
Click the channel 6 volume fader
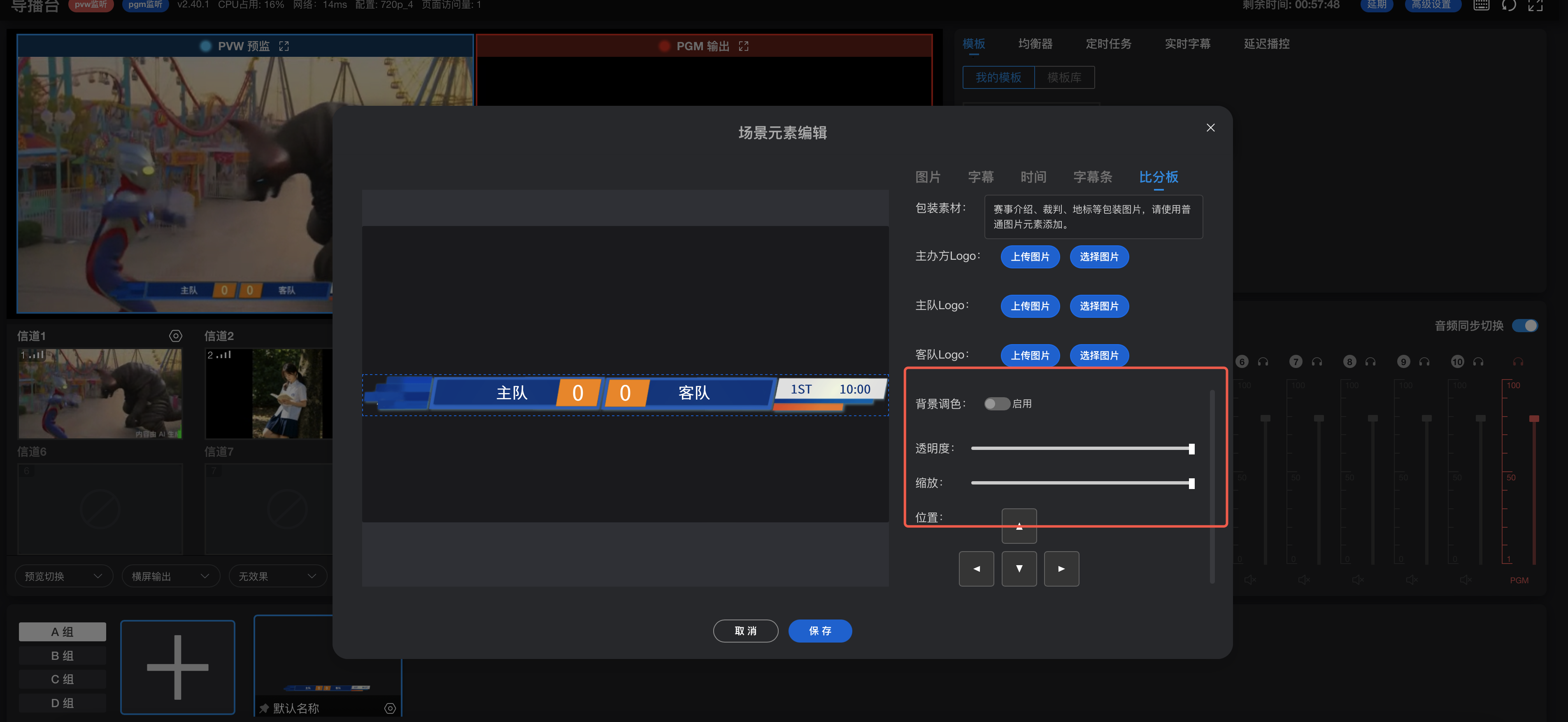coord(1265,419)
